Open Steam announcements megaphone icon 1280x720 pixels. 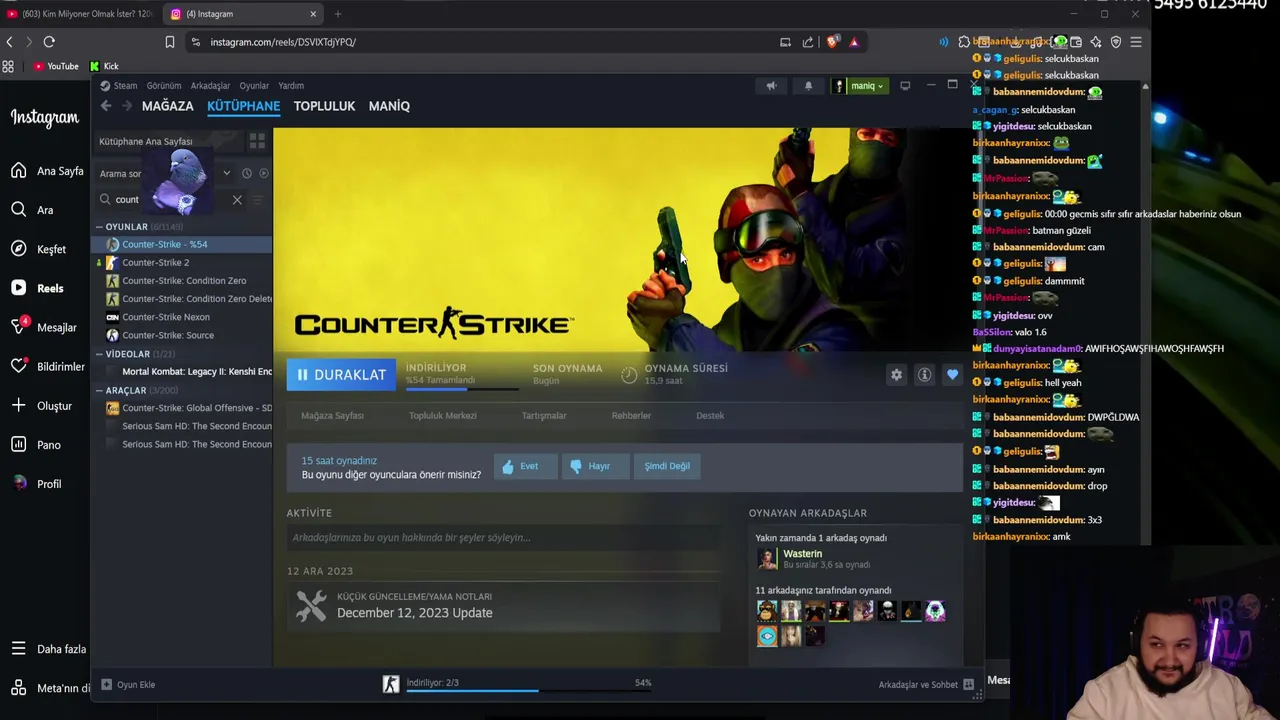(771, 86)
